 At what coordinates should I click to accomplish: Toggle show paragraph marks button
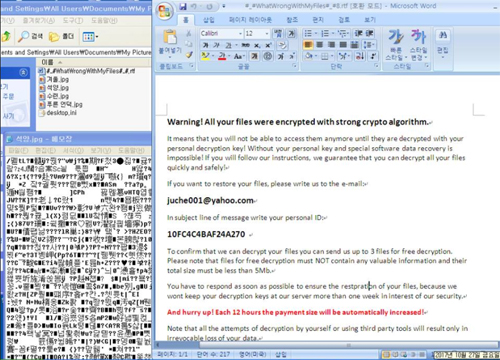[374, 56]
